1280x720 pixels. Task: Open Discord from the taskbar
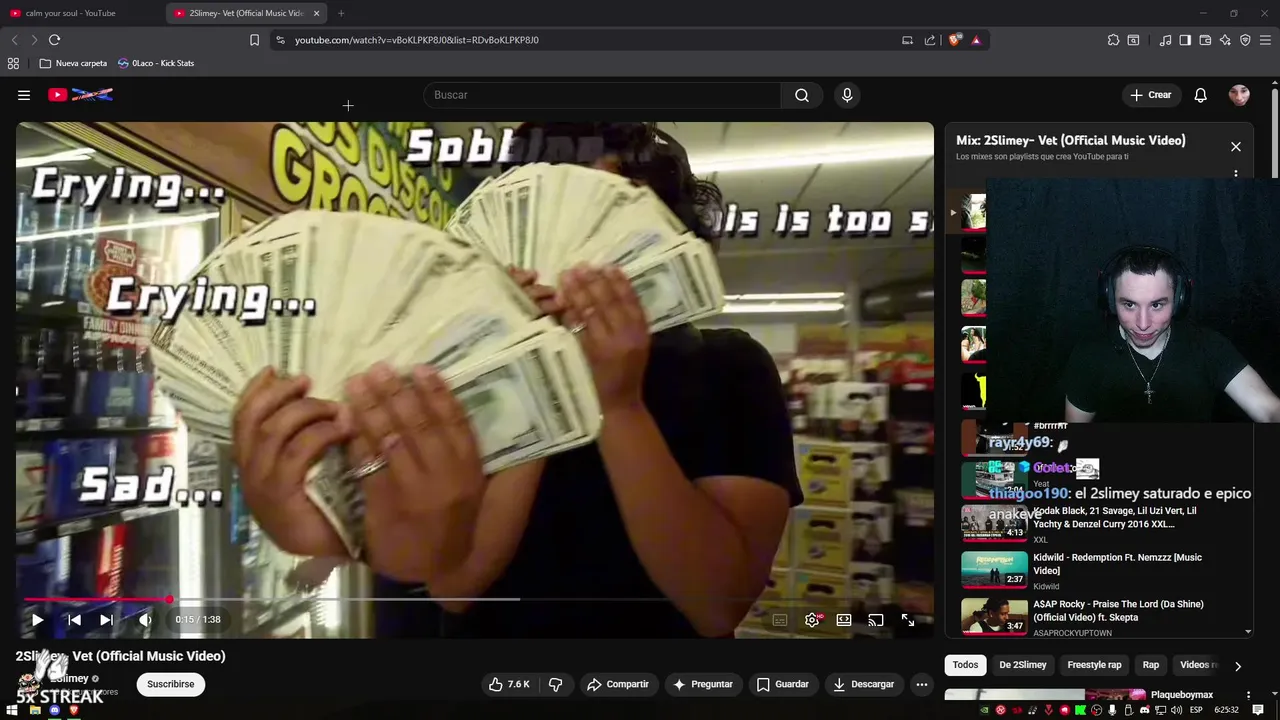click(x=54, y=710)
